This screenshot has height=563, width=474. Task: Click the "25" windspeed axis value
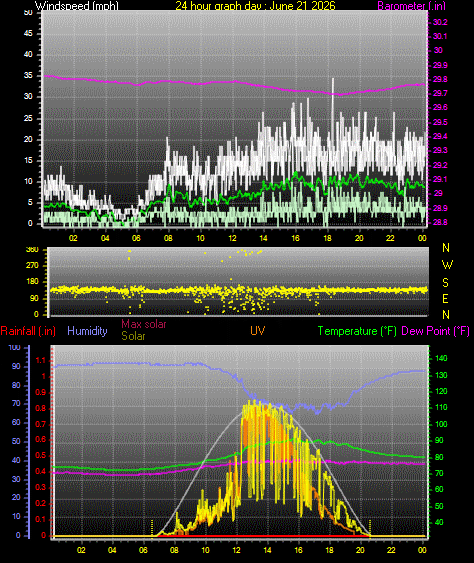28,118
